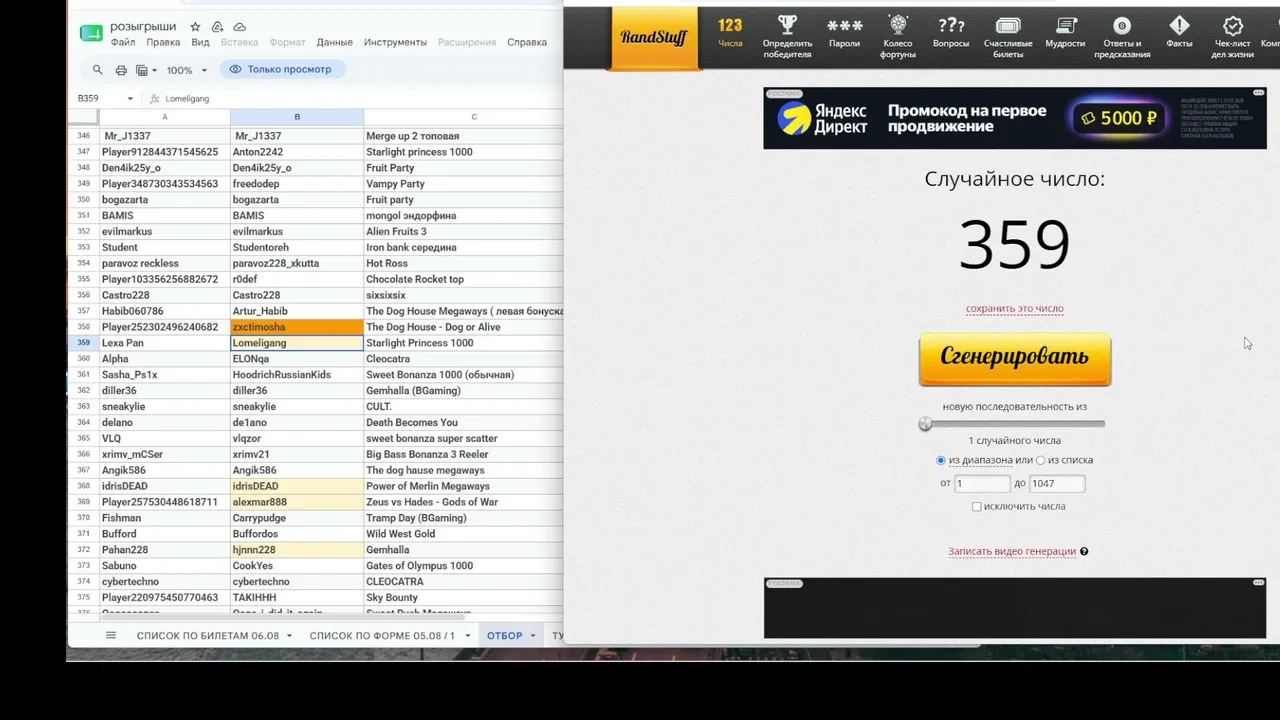Click the cell Lexa Pan
This screenshot has width=1280, height=720.
tap(165, 343)
